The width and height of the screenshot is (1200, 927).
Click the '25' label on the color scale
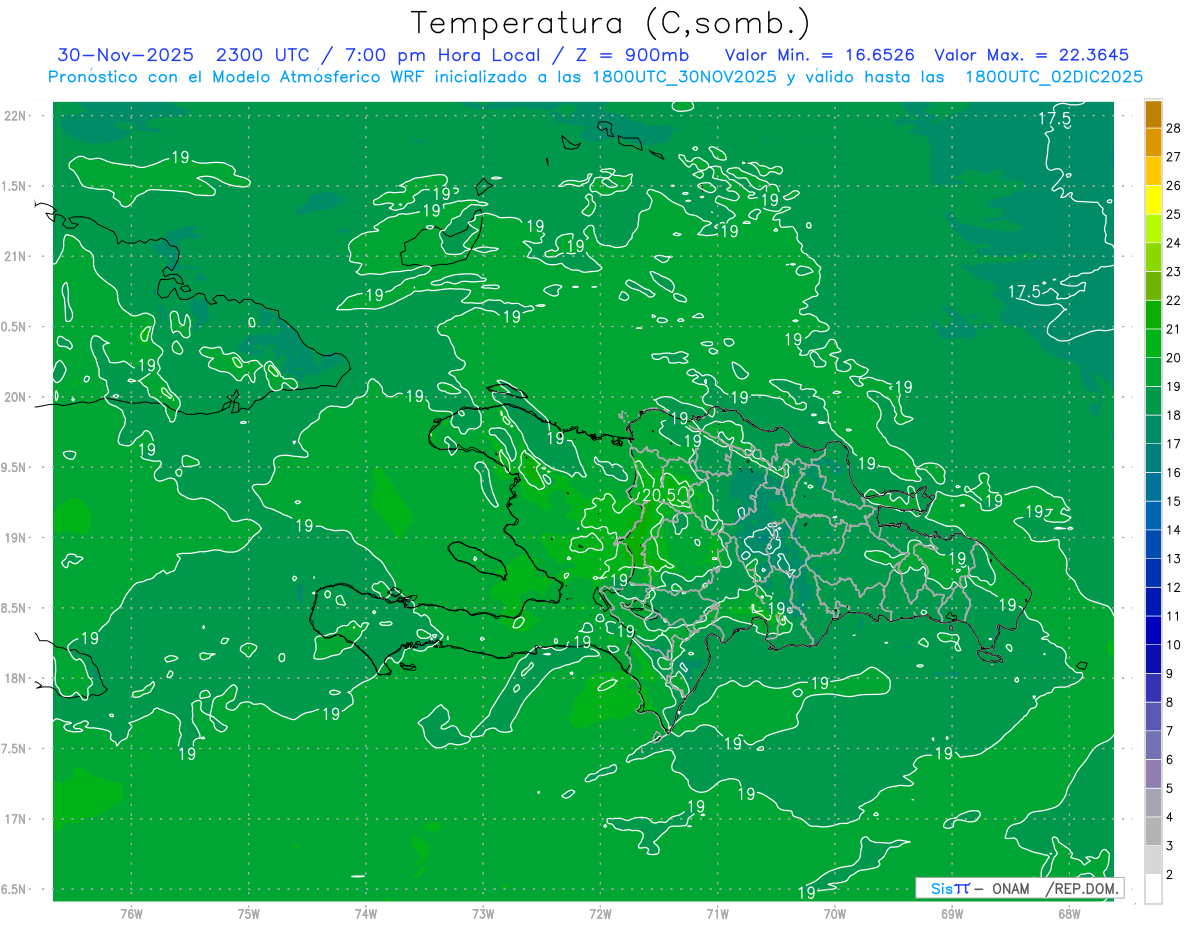(1173, 214)
